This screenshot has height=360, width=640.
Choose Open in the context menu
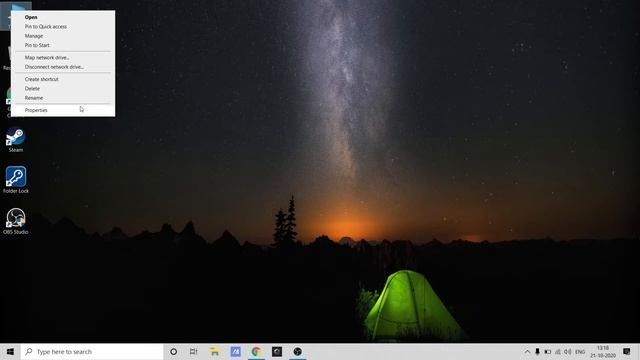(63, 17)
